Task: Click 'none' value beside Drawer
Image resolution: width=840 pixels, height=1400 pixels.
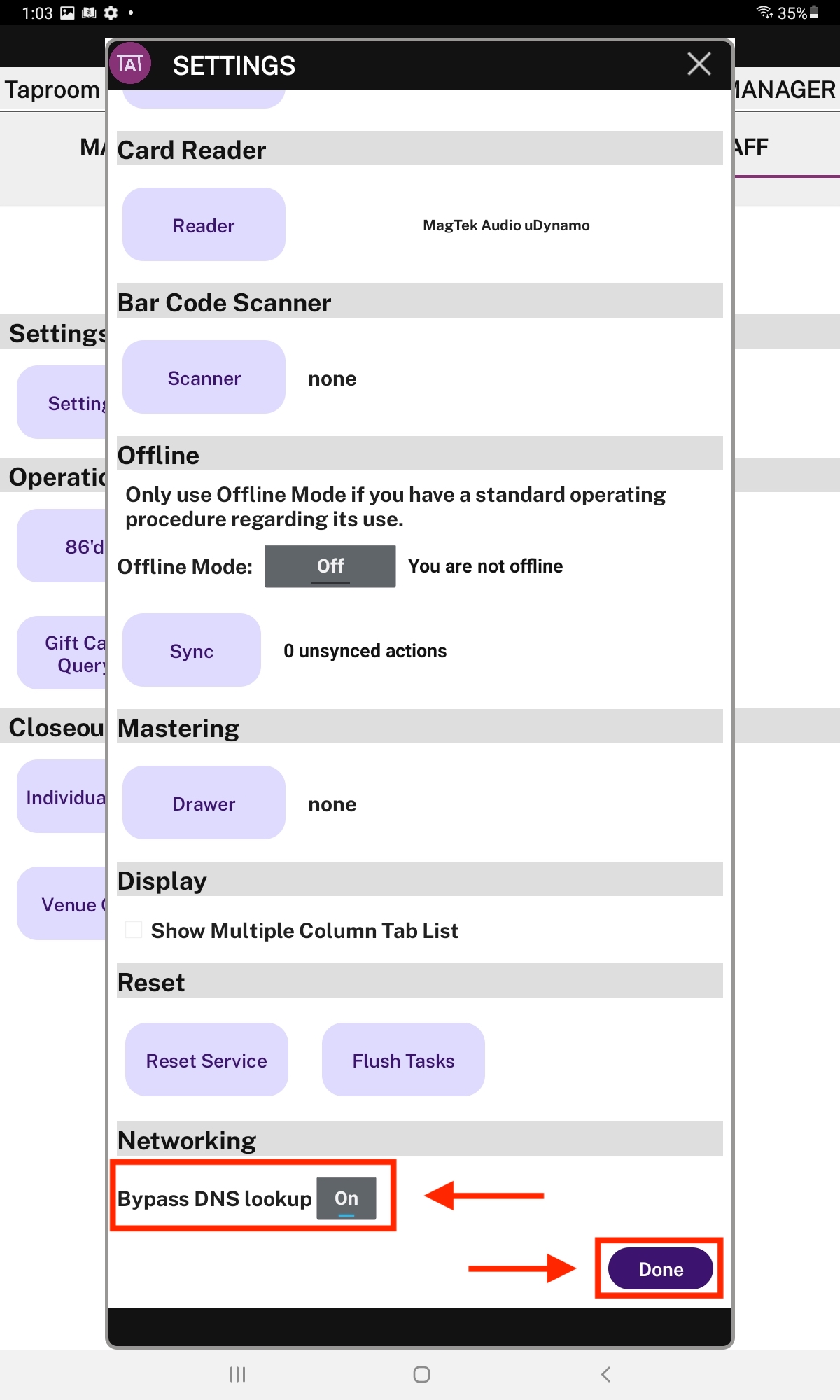Action: coord(332,804)
